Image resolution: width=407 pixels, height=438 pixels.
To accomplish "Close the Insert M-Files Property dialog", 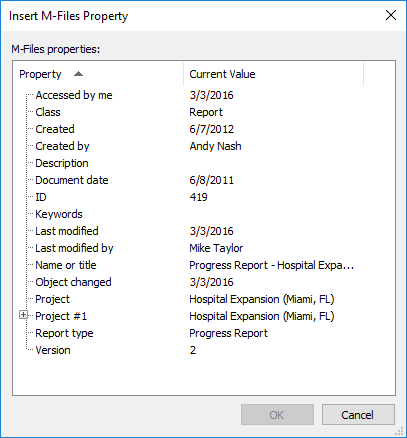I will pyautogui.click(x=391, y=15).
